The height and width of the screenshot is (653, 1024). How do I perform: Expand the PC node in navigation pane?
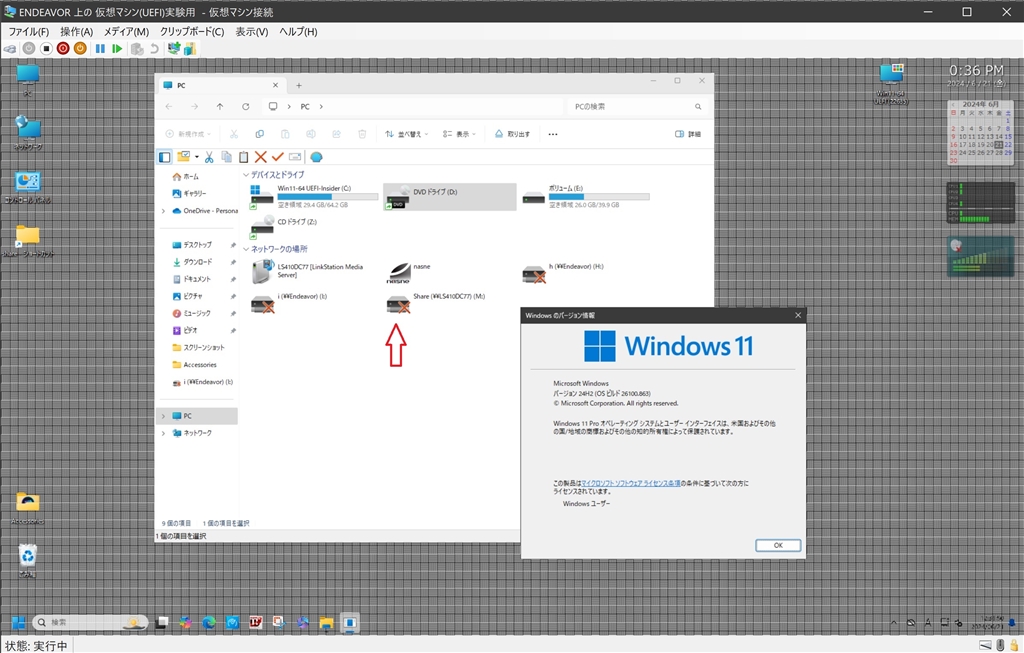coord(163,416)
